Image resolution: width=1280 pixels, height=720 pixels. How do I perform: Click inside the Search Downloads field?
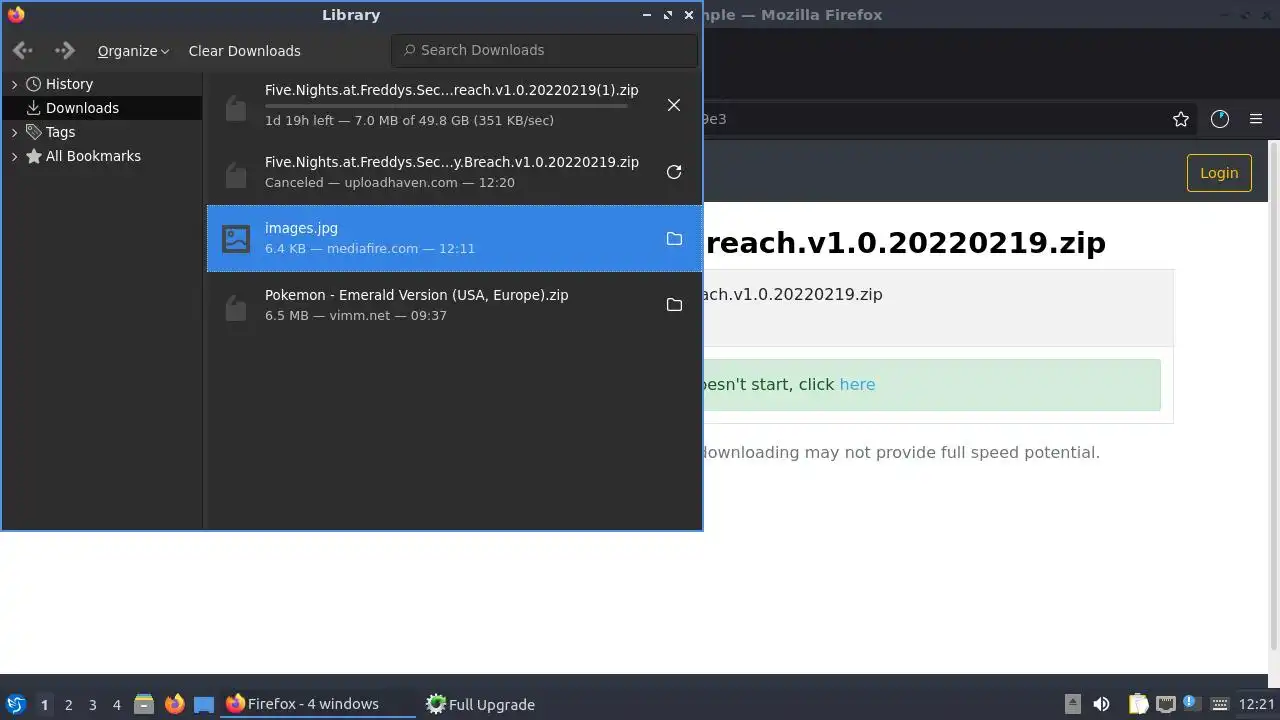(x=545, y=50)
